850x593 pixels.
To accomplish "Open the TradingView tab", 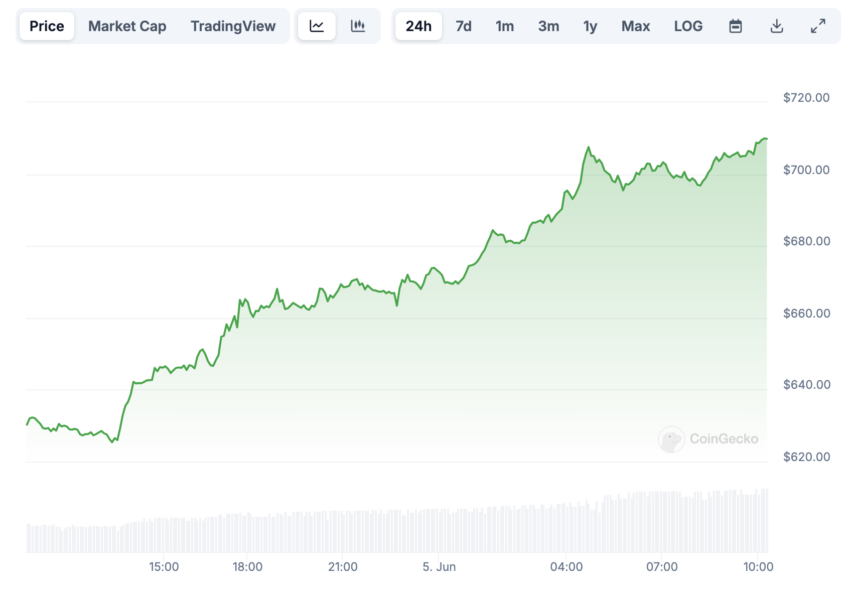I will tap(233, 26).
